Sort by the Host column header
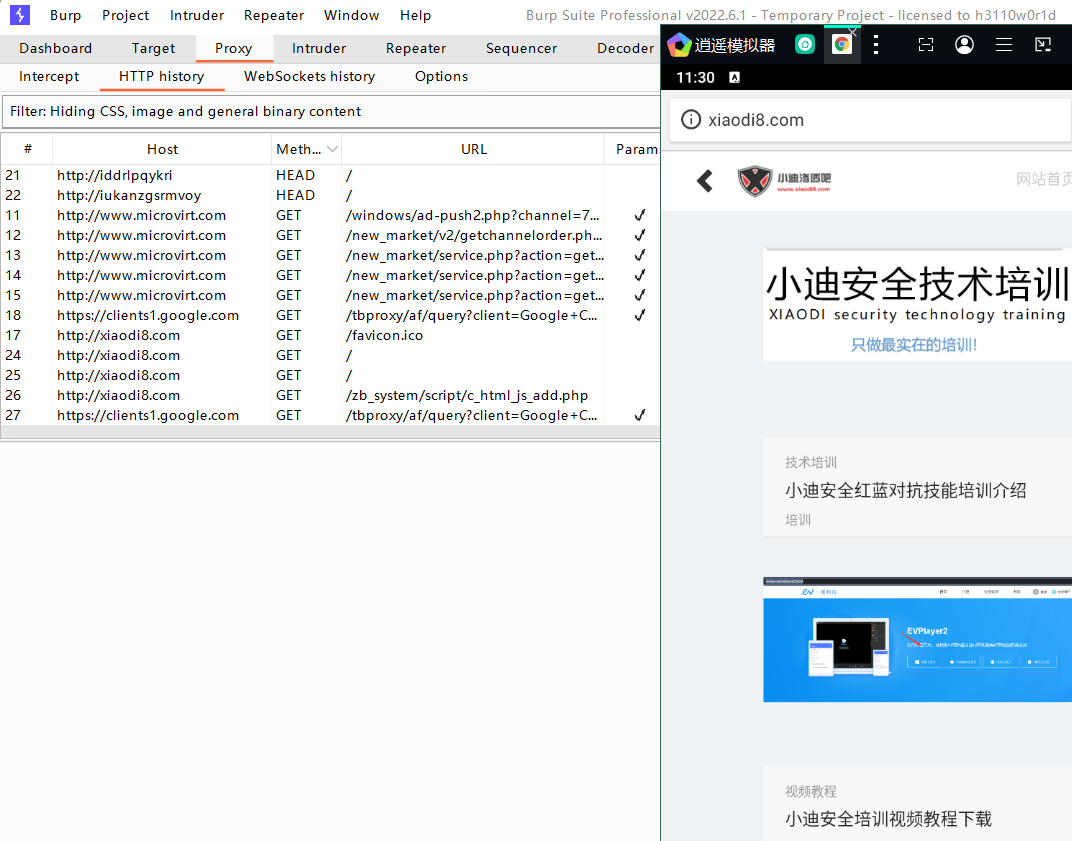This screenshot has width=1072, height=841. point(162,149)
